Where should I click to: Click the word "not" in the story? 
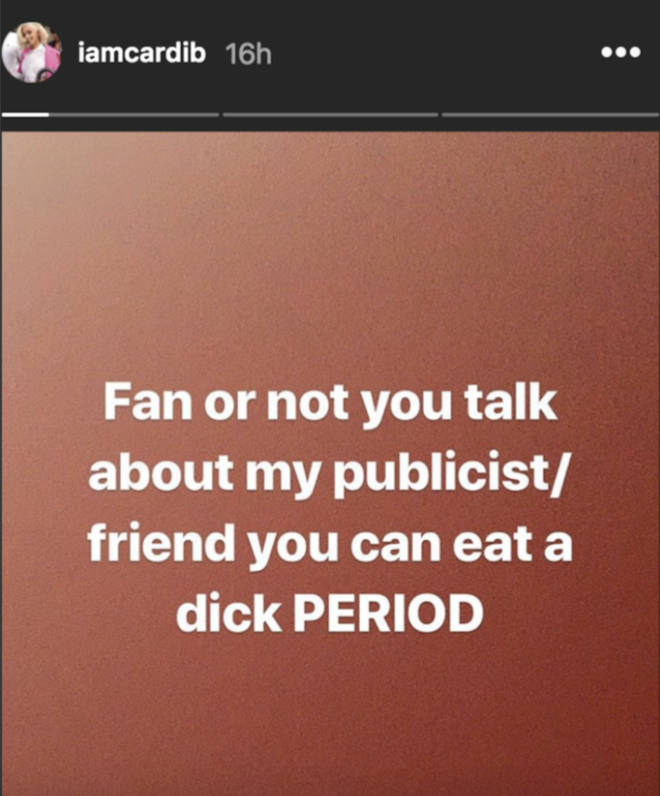[308, 404]
